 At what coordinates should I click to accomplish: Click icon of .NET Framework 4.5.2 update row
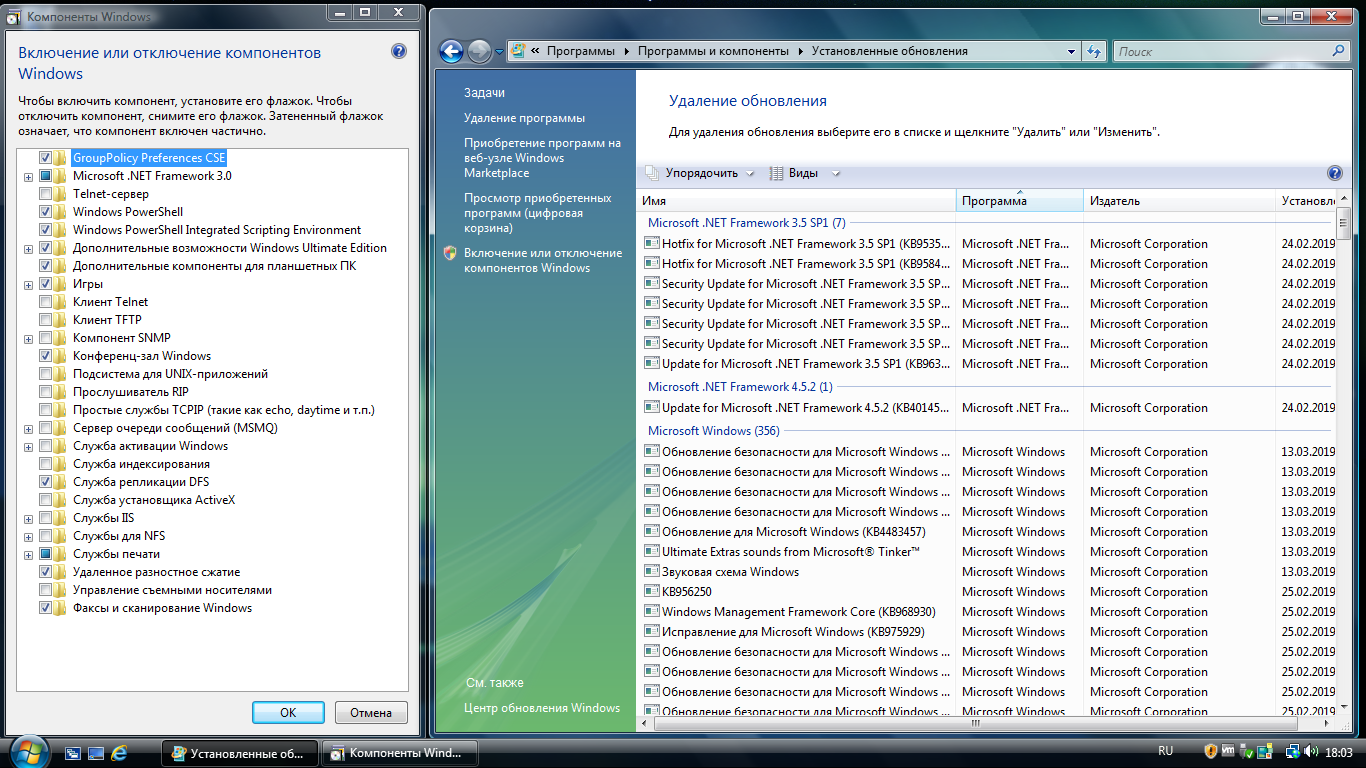click(x=651, y=408)
